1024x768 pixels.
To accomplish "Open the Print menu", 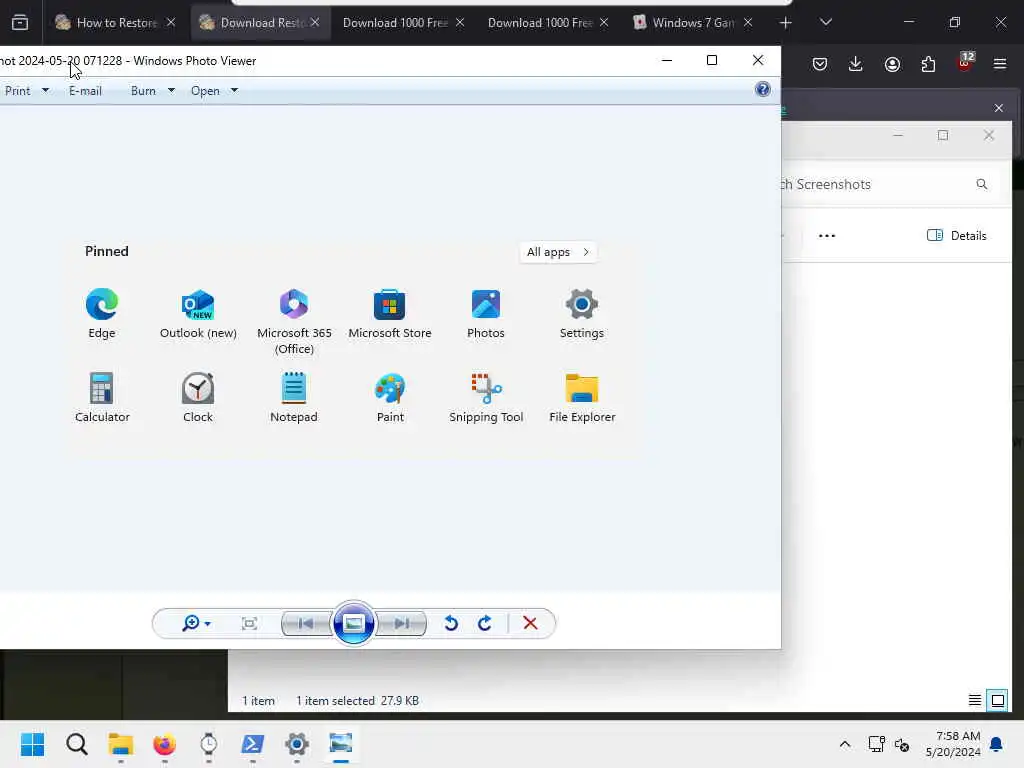I will [x=18, y=91].
